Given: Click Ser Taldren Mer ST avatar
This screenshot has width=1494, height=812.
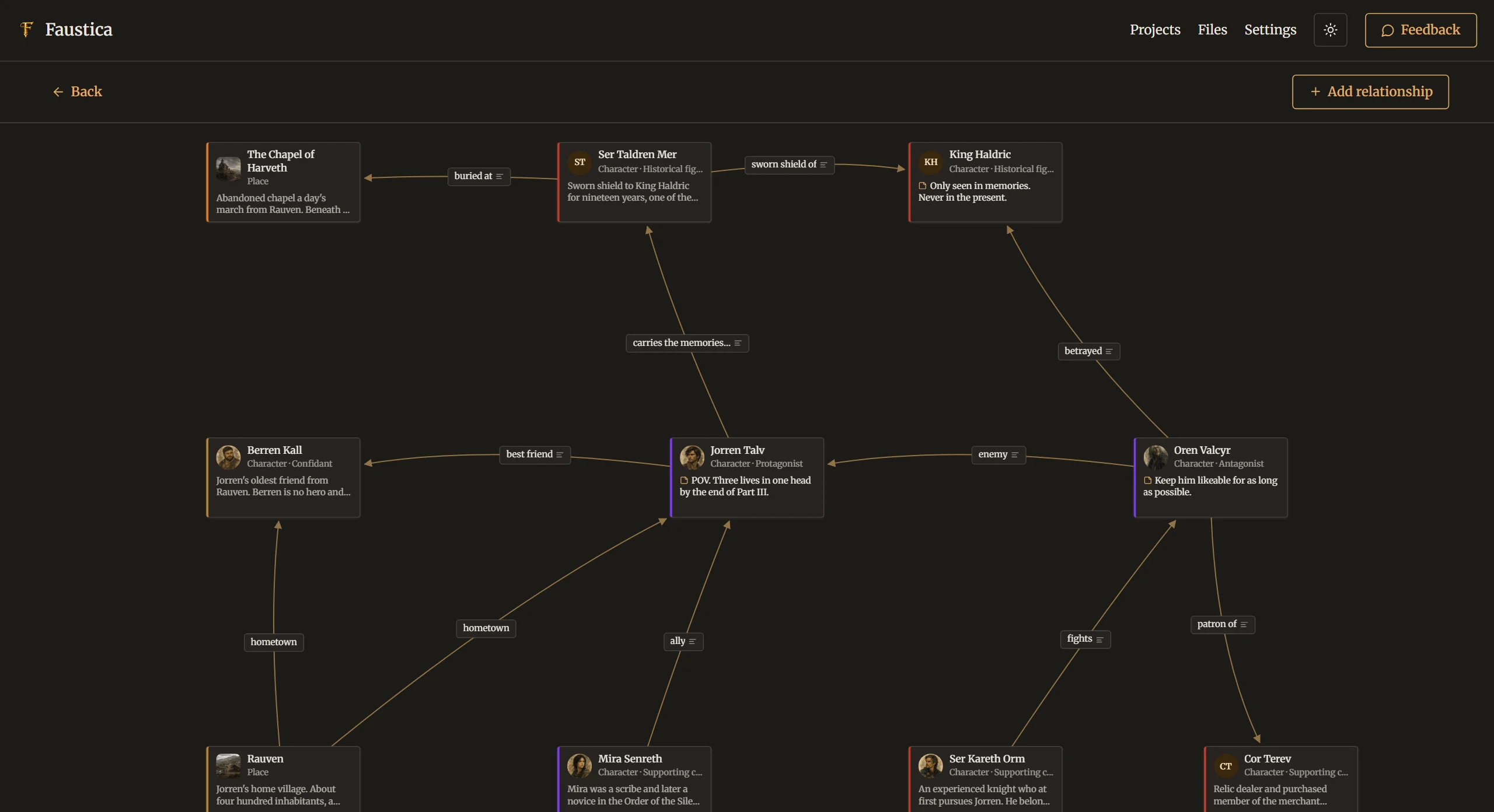Looking at the screenshot, I should click(580, 162).
